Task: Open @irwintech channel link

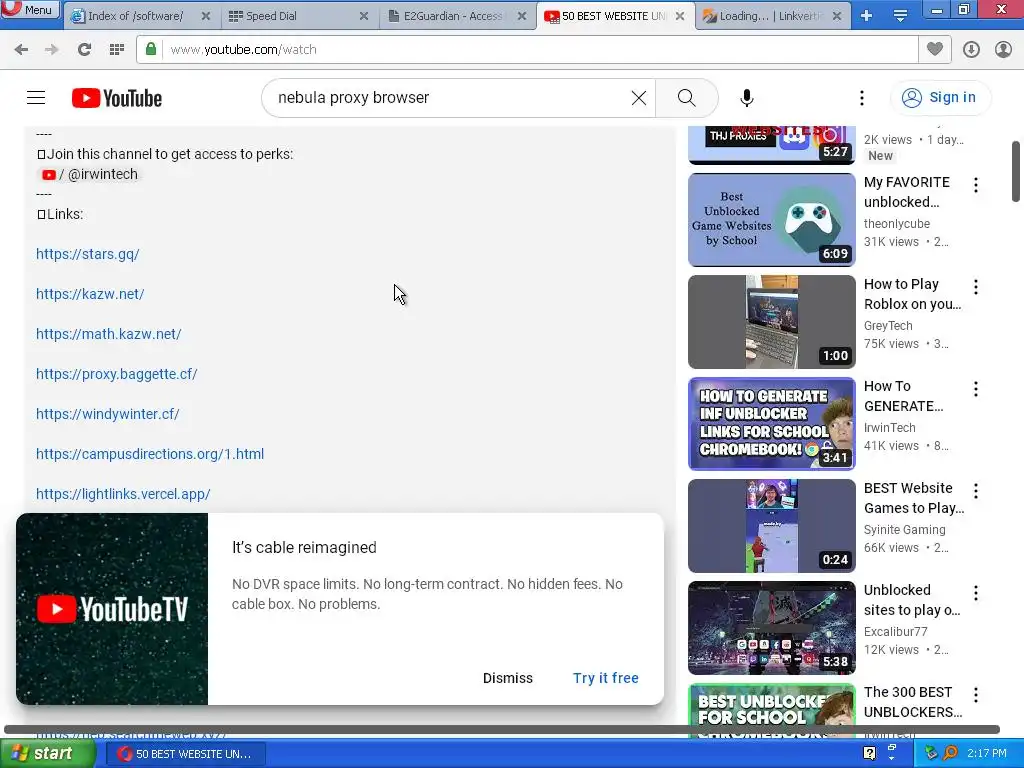Action: click(x=89, y=174)
